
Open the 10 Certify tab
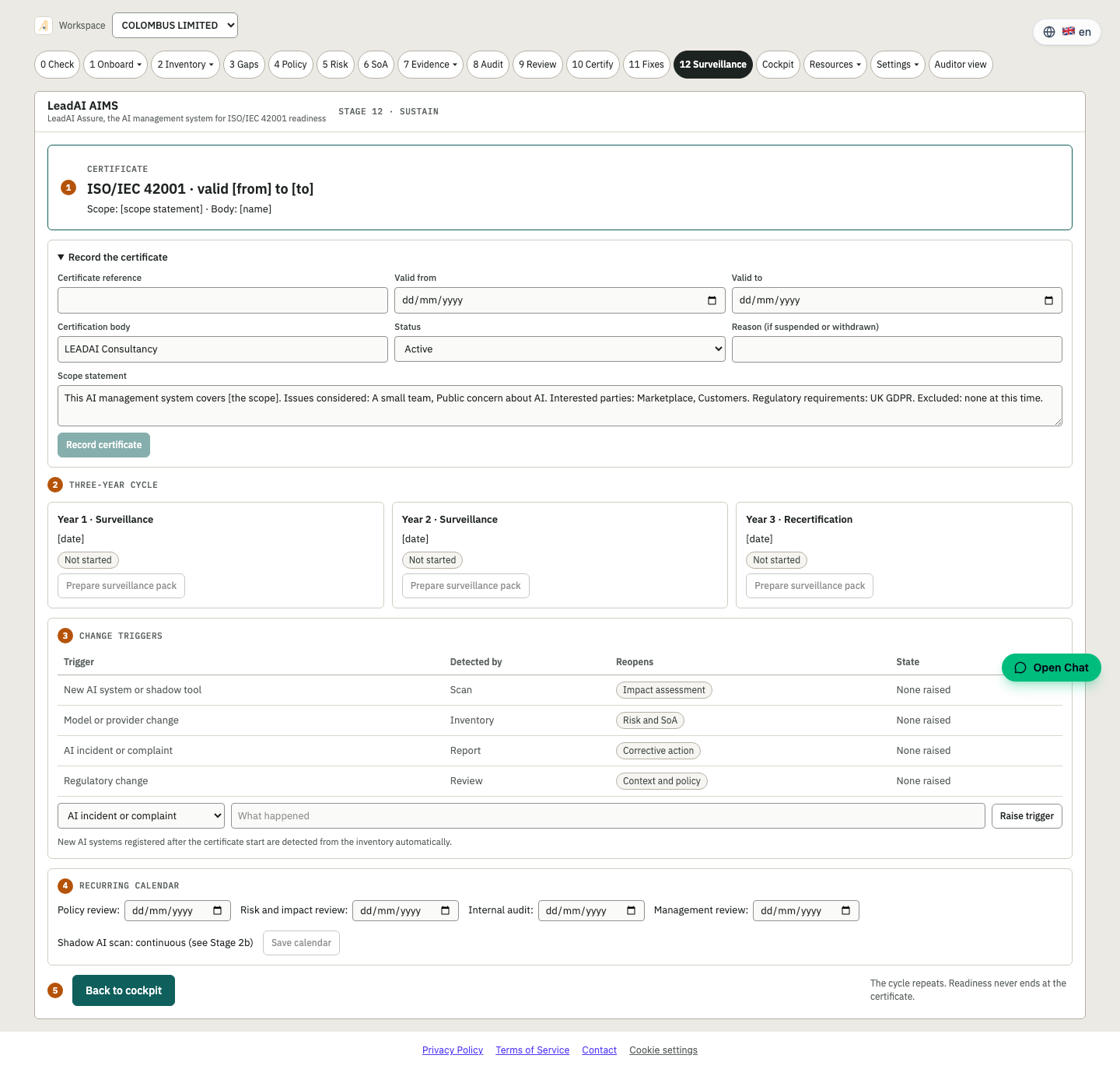coord(593,65)
